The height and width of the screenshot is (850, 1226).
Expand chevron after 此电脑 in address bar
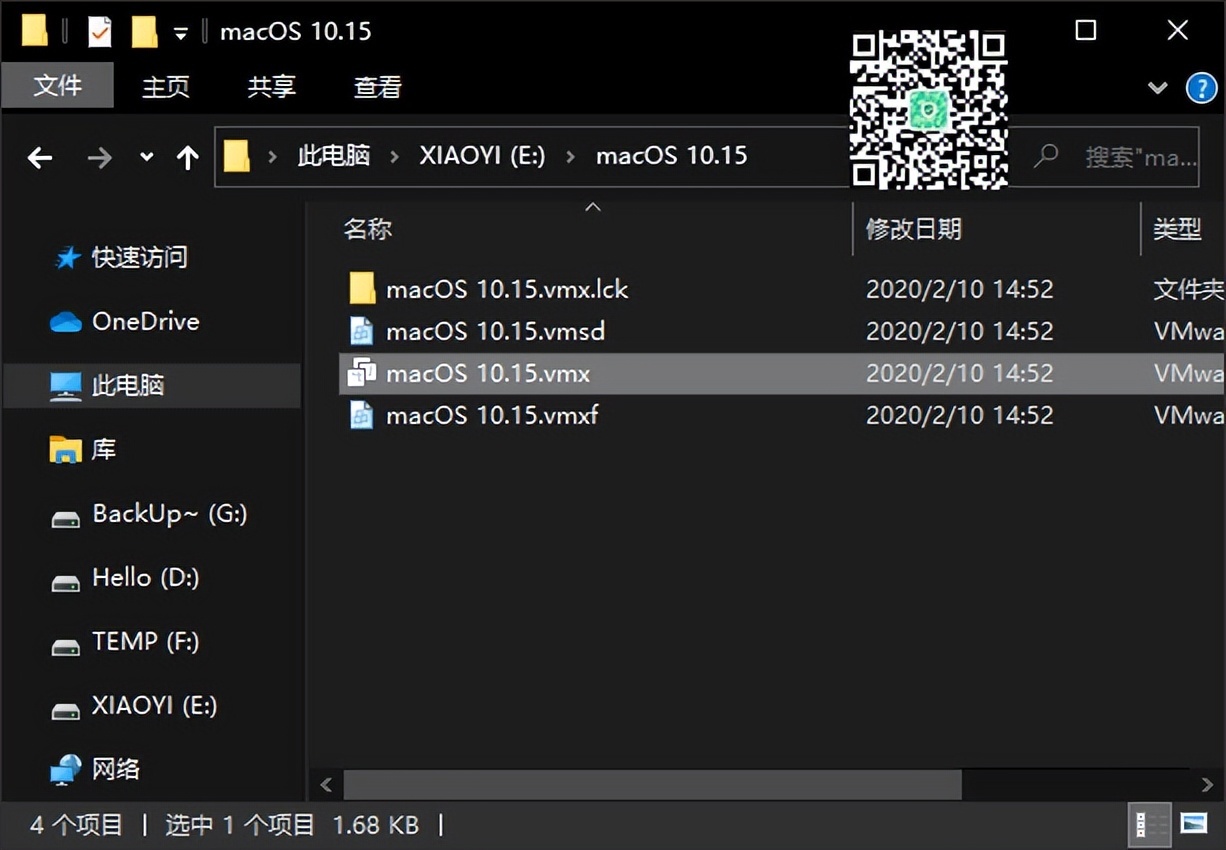(x=395, y=157)
